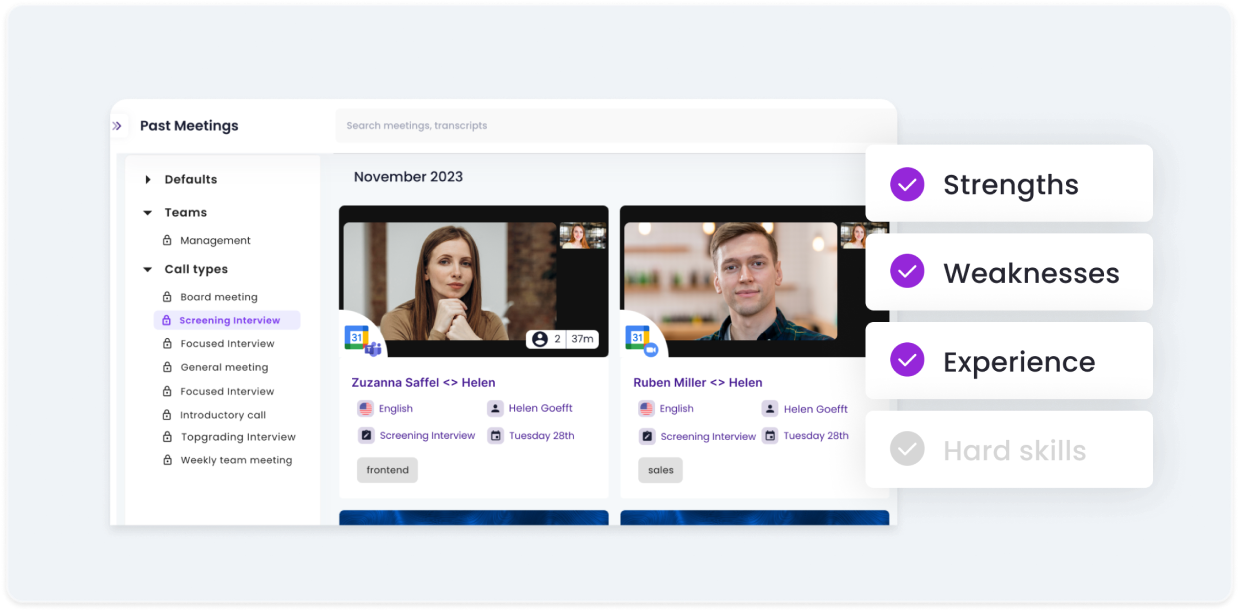Viewport: 1239px width, 611px height.
Task: Select Screening Interview call type in sidebar
Action: tap(229, 321)
